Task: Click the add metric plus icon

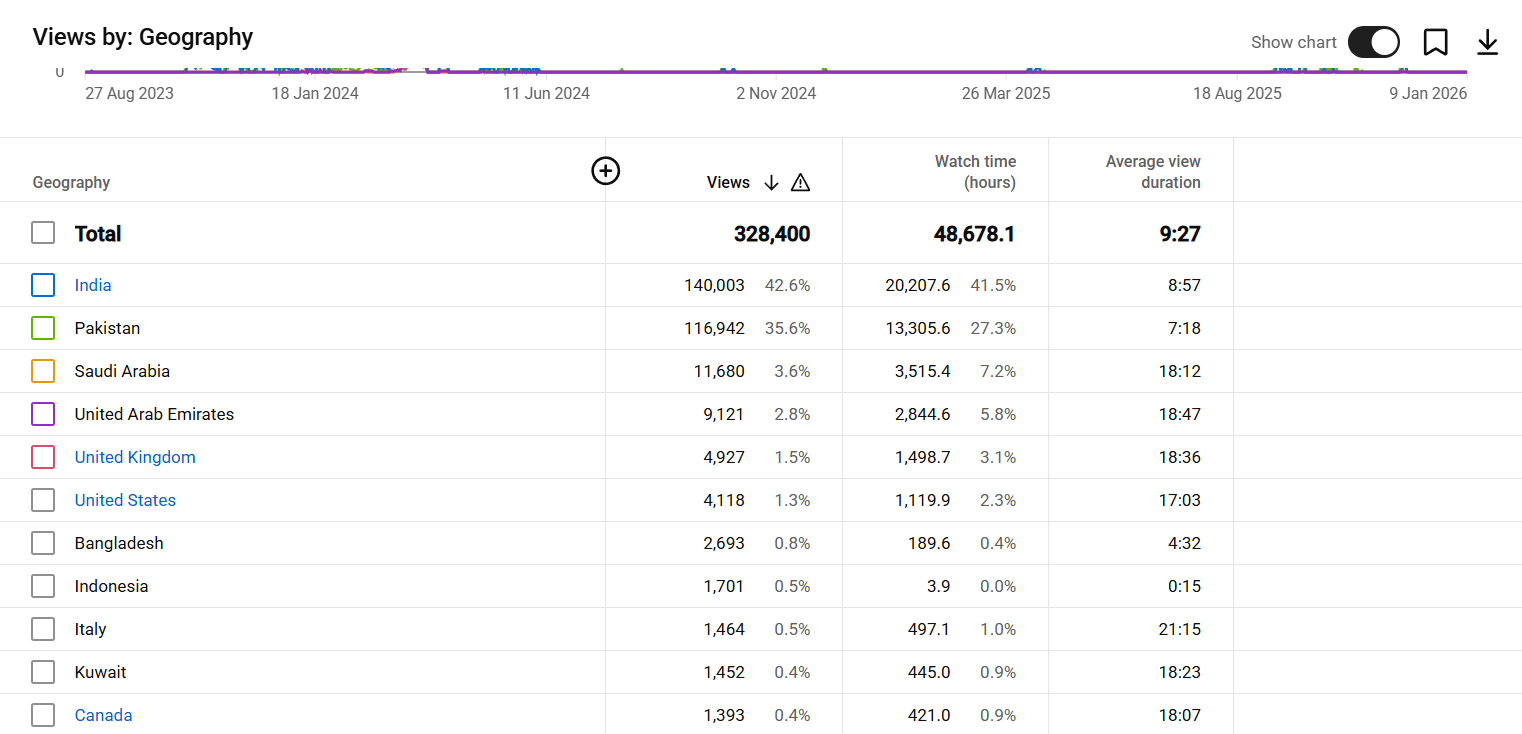Action: 605,171
